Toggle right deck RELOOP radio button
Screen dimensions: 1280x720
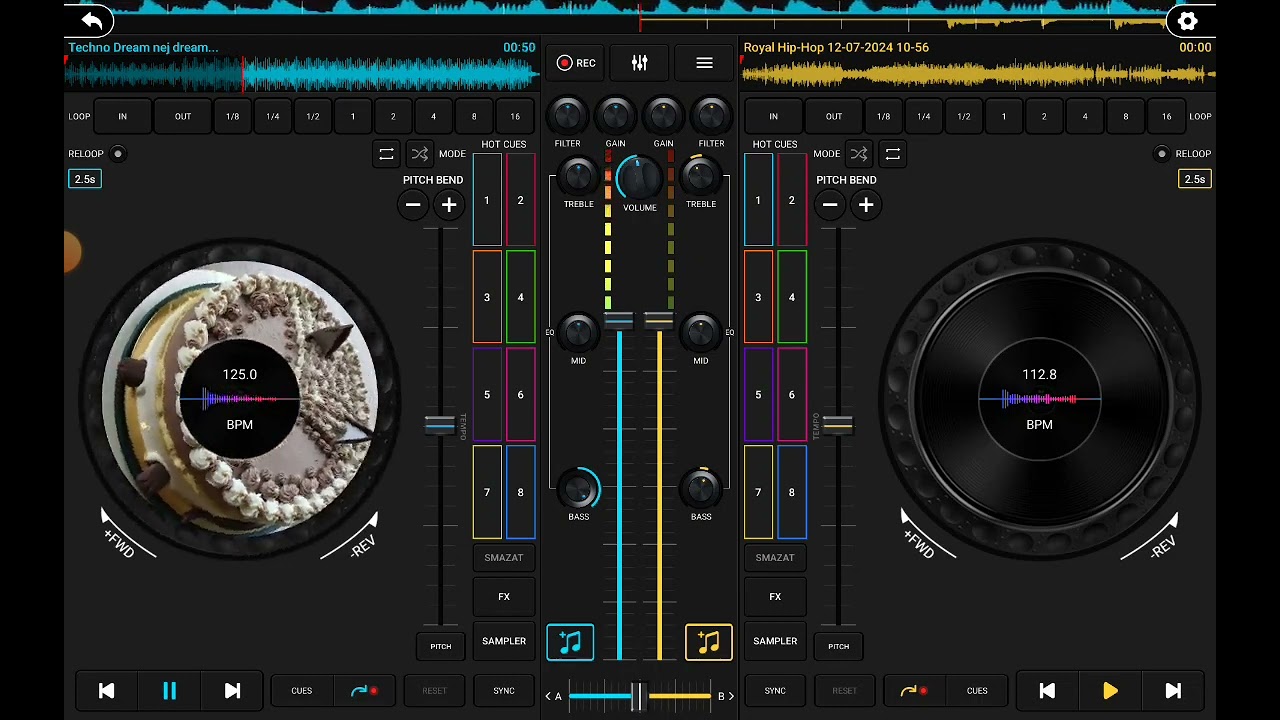click(x=1161, y=154)
